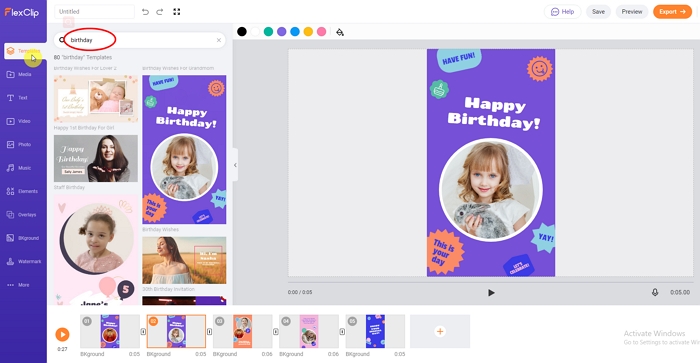Viewport: 700px width, 363px height.
Task: Open the Music sidebar tab
Action: click(x=19, y=168)
